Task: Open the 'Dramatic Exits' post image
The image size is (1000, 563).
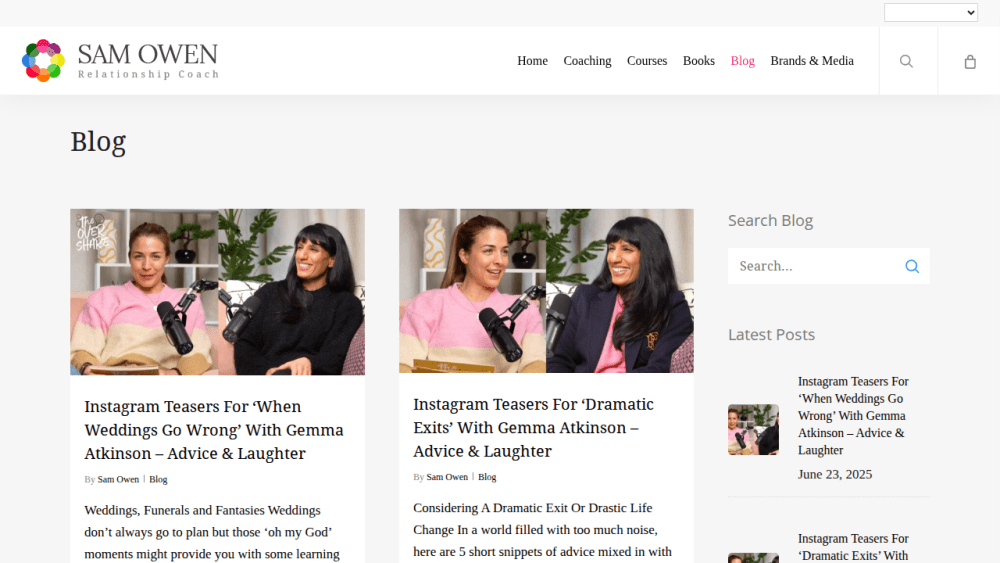Action: 547,291
